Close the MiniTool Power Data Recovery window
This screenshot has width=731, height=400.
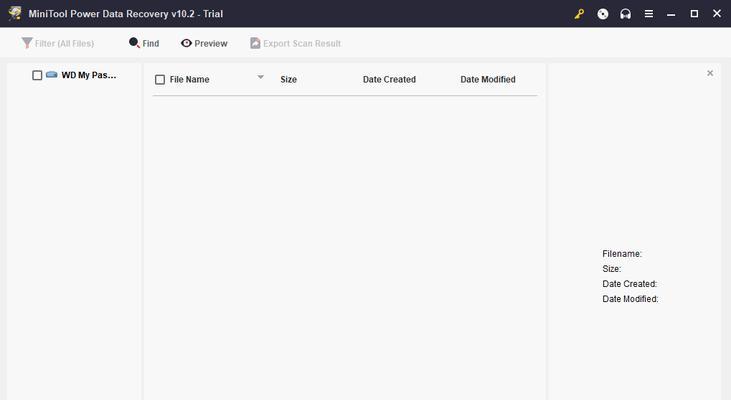[717, 14]
